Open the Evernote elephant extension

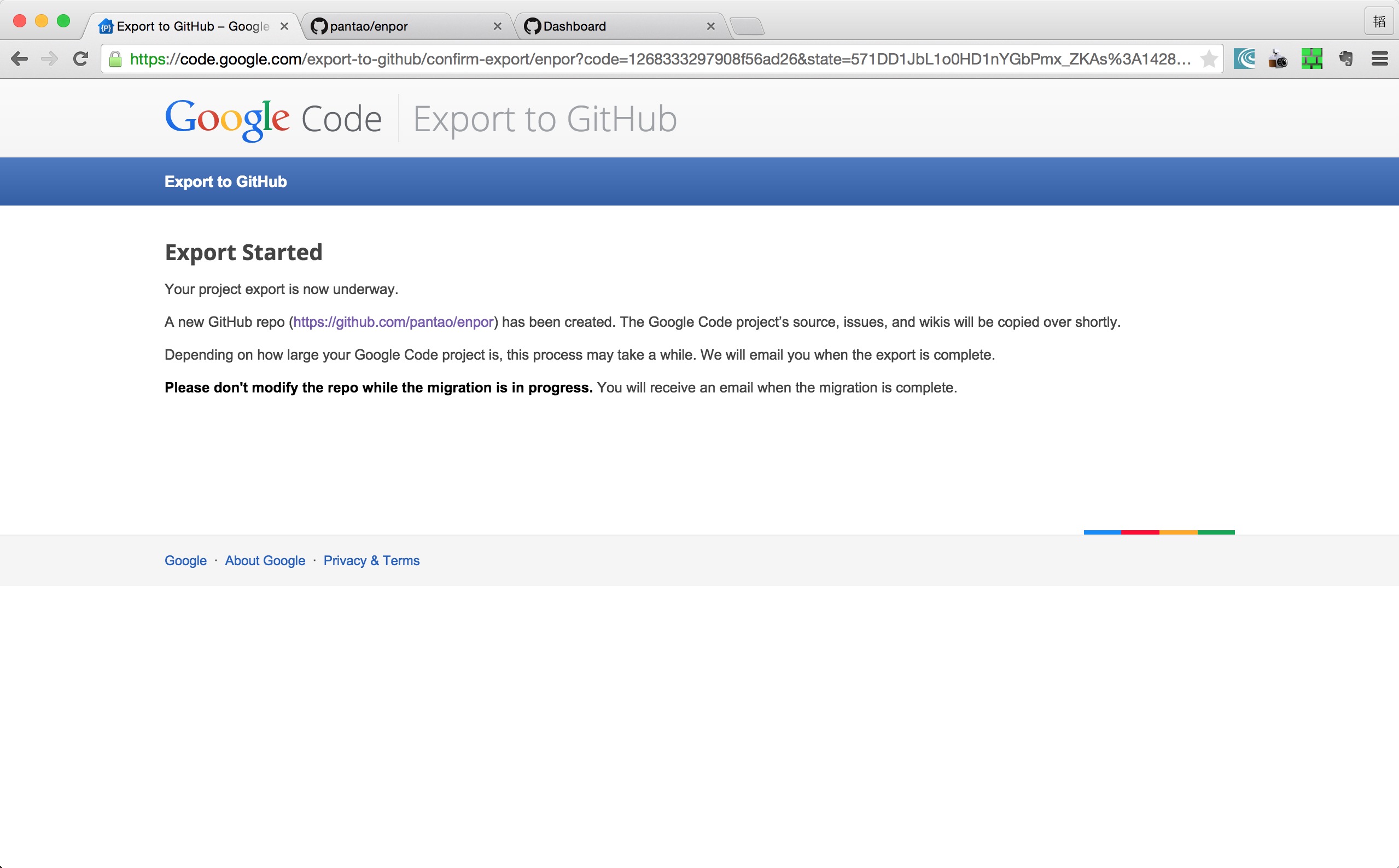[1345, 58]
